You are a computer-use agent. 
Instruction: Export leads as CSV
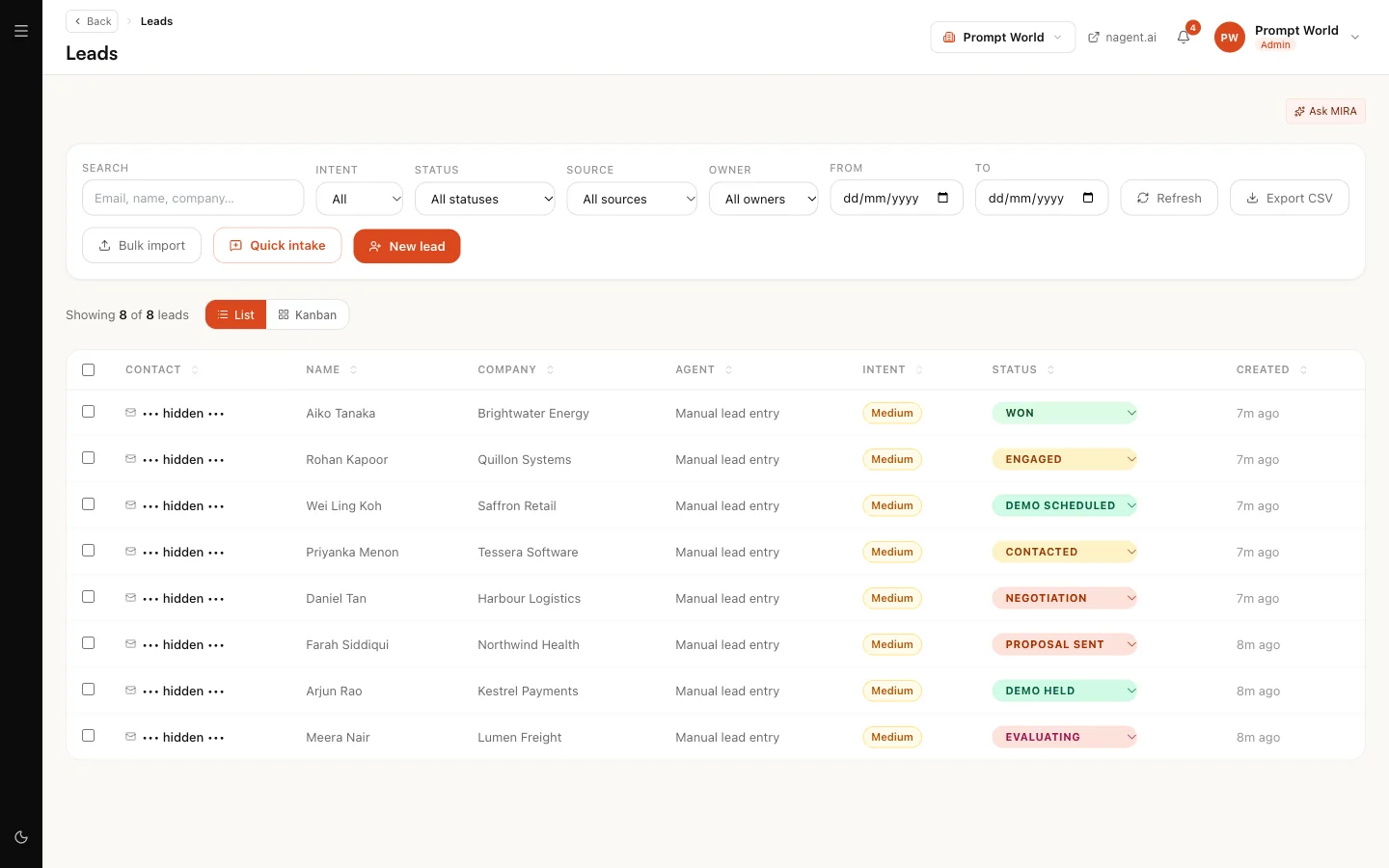pyautogui.click(x=1290, y=198)
